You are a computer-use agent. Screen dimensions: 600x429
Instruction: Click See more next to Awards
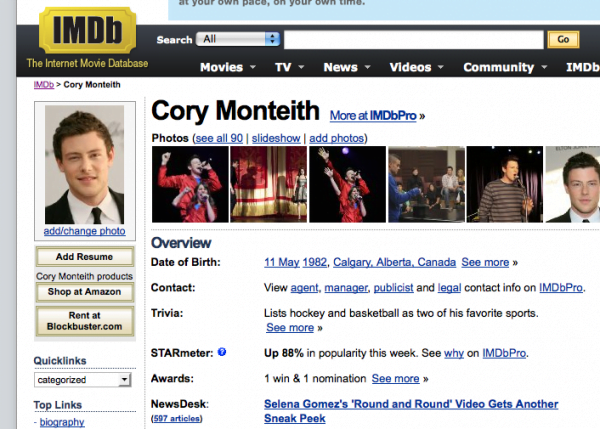tap(396, 379)
